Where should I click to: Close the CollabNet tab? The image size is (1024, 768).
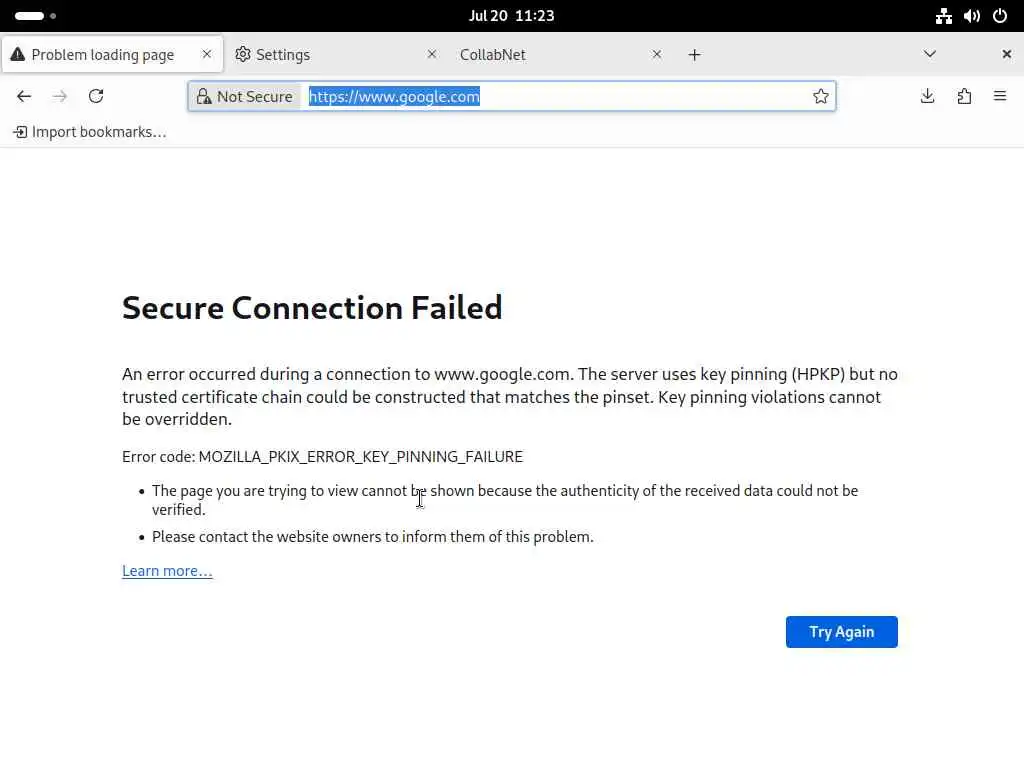[657, 55]
